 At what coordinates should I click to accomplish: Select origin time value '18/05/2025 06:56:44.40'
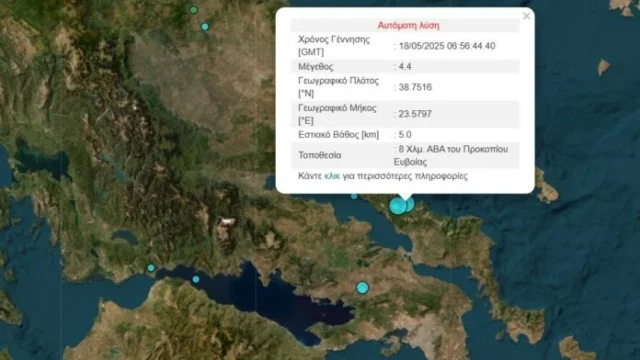click(447, 46)
